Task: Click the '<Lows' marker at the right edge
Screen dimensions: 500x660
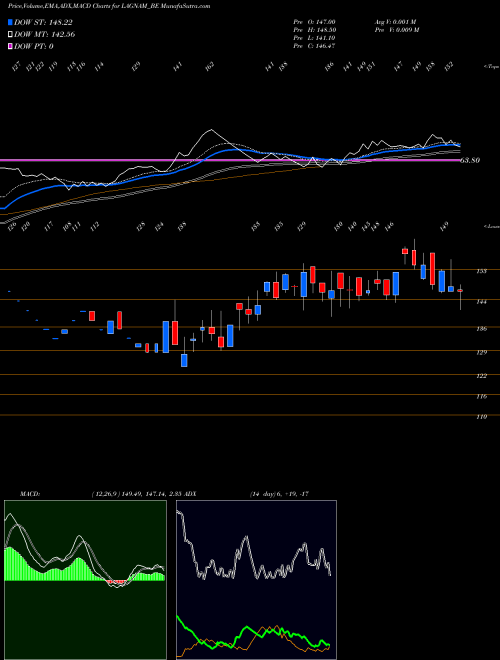Action: [491, 226]
